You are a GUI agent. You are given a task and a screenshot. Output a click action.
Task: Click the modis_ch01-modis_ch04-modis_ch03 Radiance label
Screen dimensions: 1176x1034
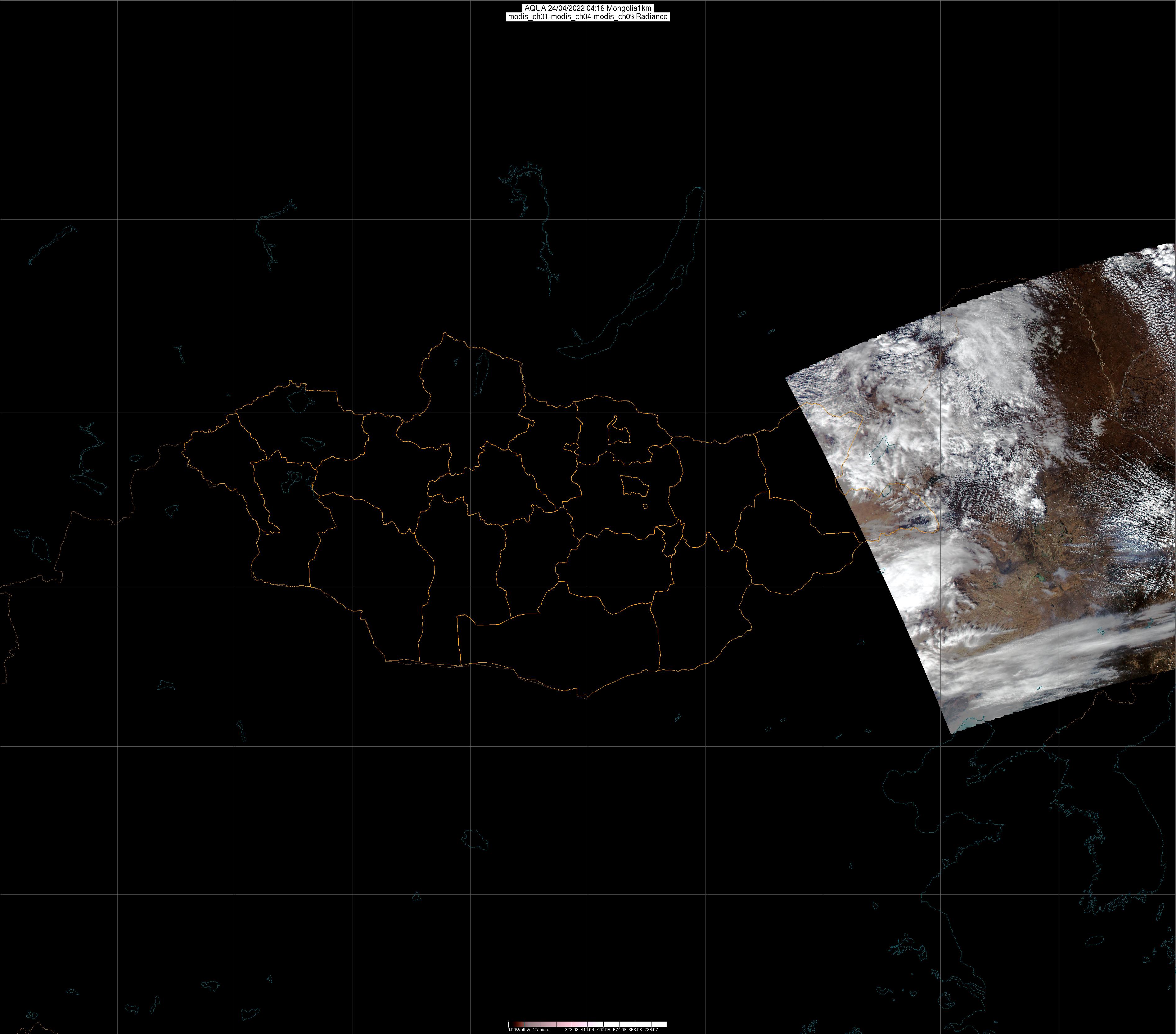588,17
